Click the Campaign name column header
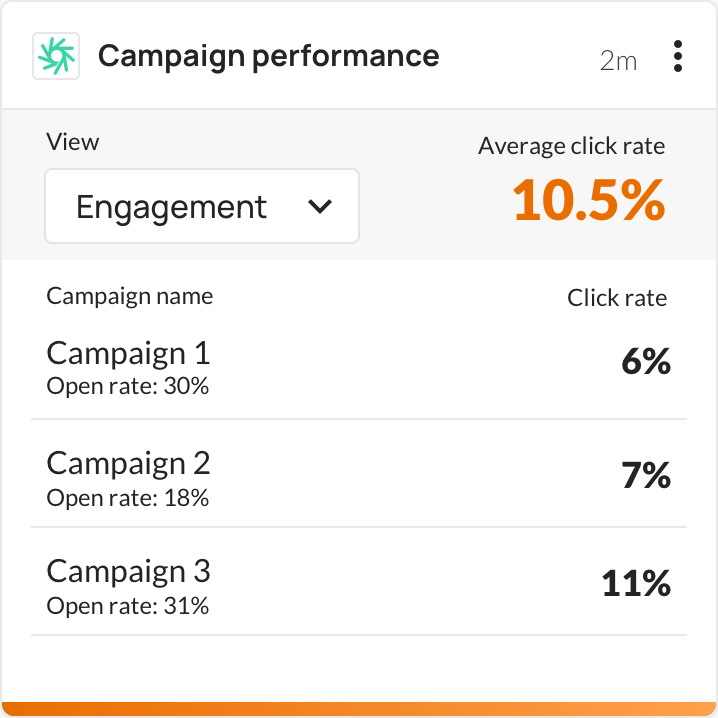 pyautogui.click(x=129, y=296)
